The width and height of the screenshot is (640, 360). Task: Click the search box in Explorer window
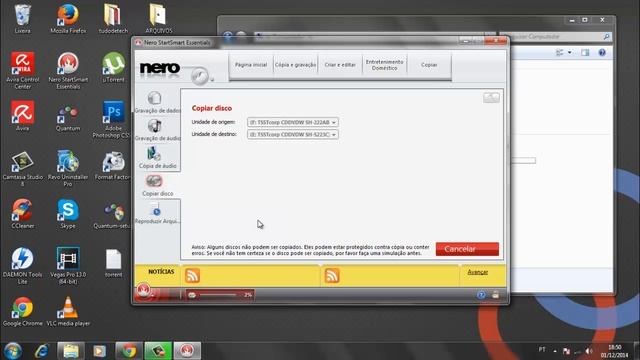tap(556, 37)
